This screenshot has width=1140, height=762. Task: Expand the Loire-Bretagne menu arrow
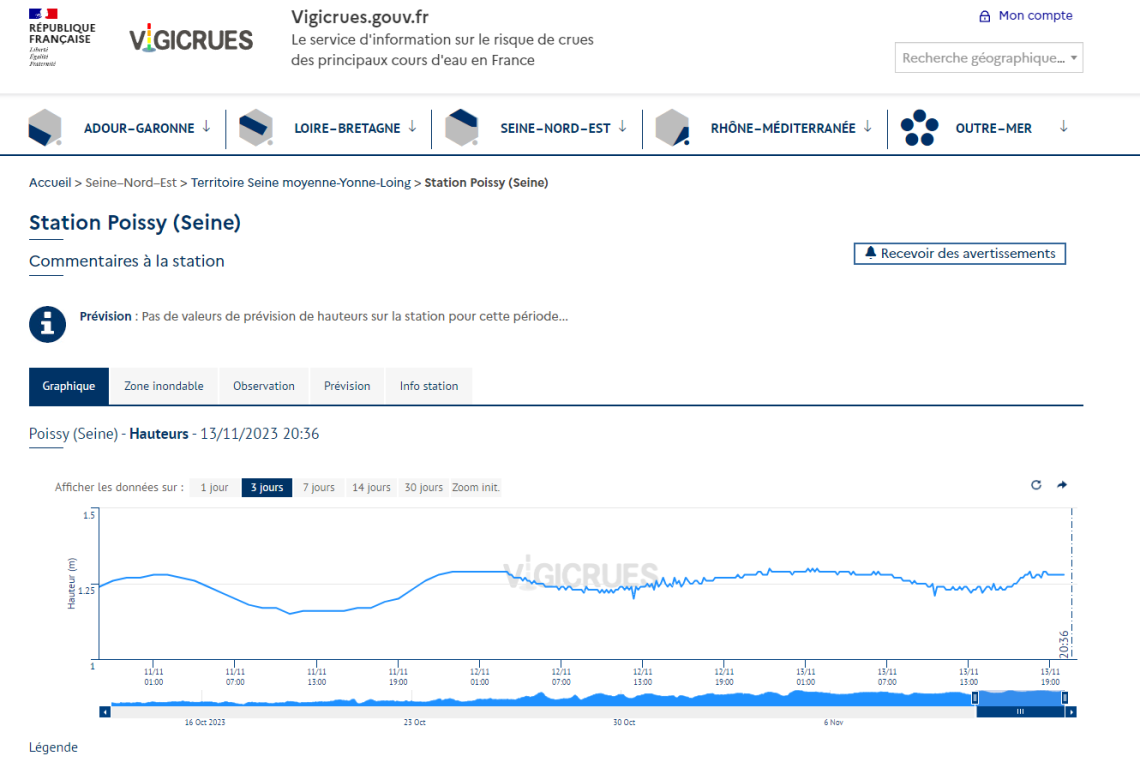(412, 127)
